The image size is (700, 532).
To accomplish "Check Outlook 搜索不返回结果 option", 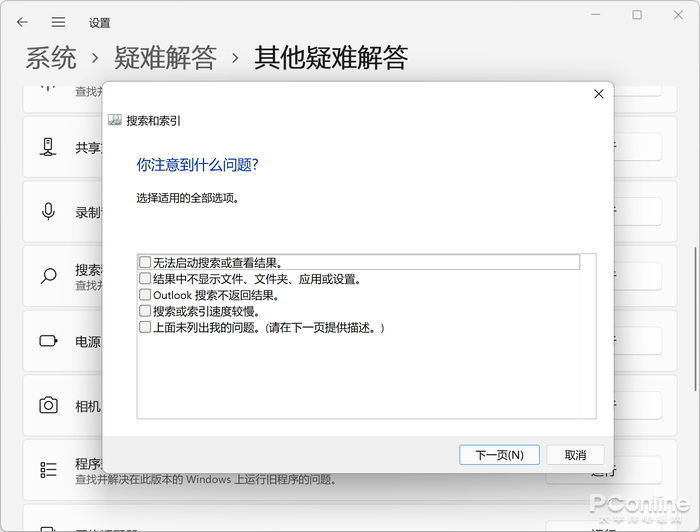I will click(145, 295).
